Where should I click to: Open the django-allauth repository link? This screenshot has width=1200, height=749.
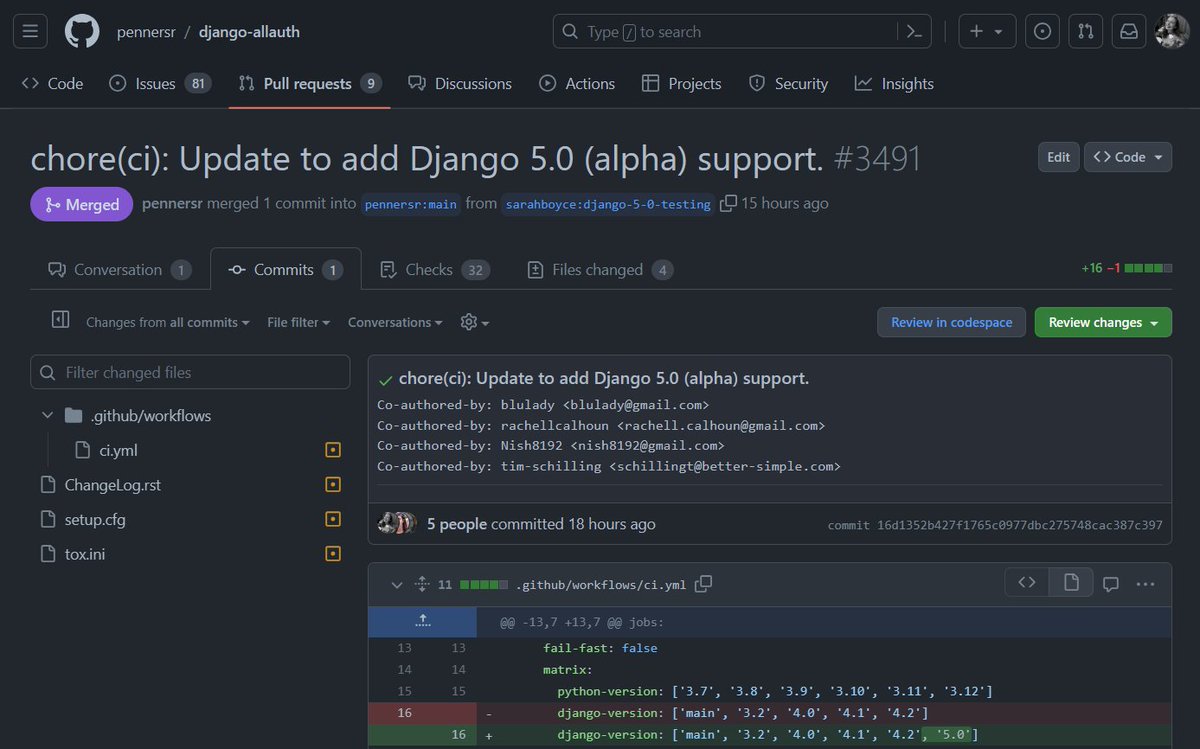click(249, 32)
